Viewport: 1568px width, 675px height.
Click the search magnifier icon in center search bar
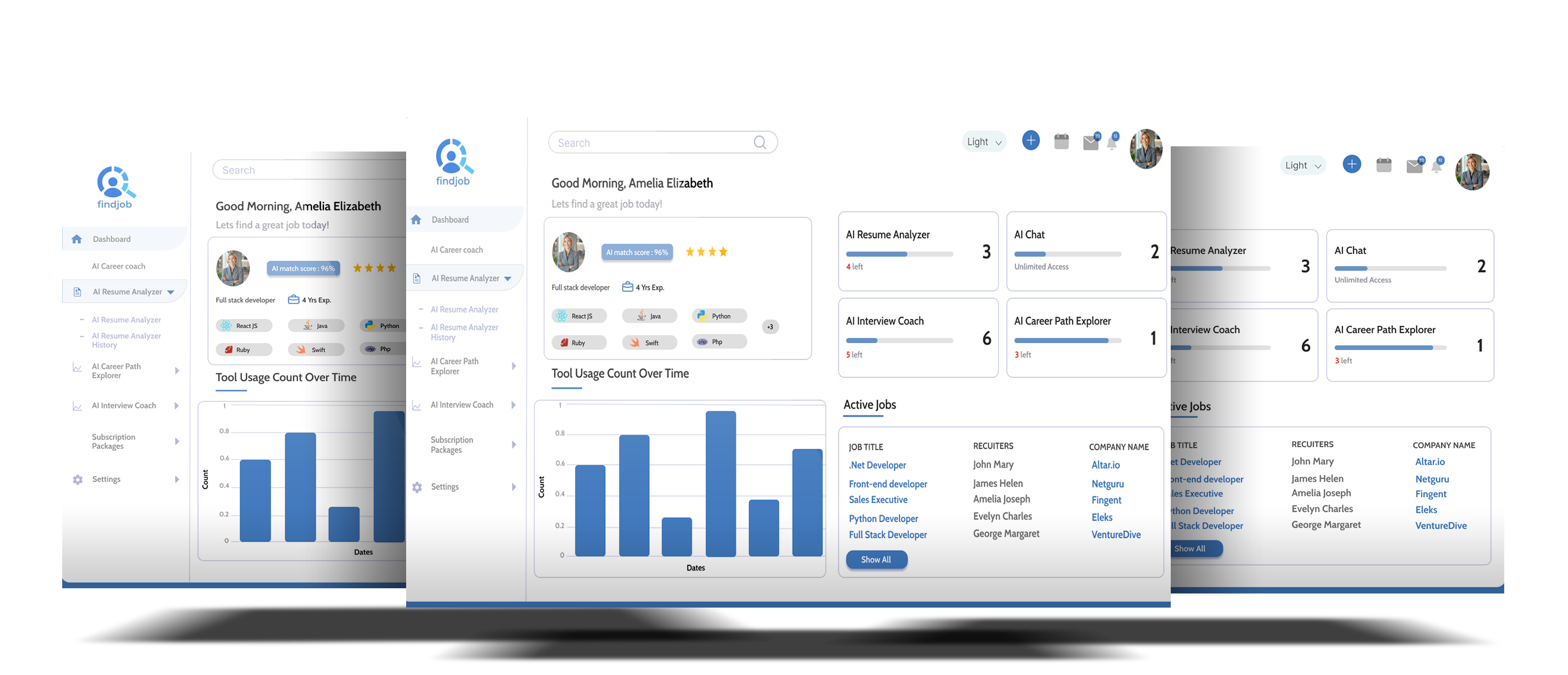[759, 143]
